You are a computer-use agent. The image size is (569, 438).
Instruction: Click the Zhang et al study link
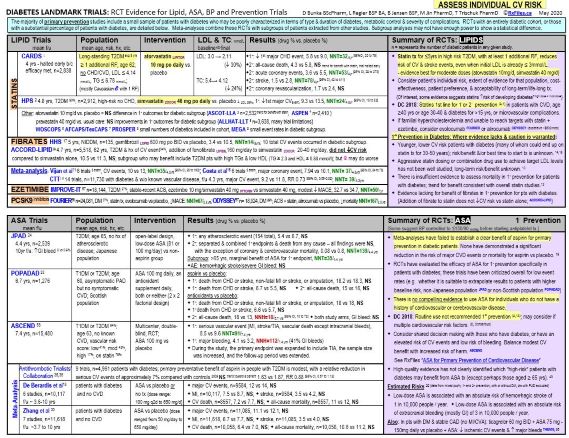(37, 410)
